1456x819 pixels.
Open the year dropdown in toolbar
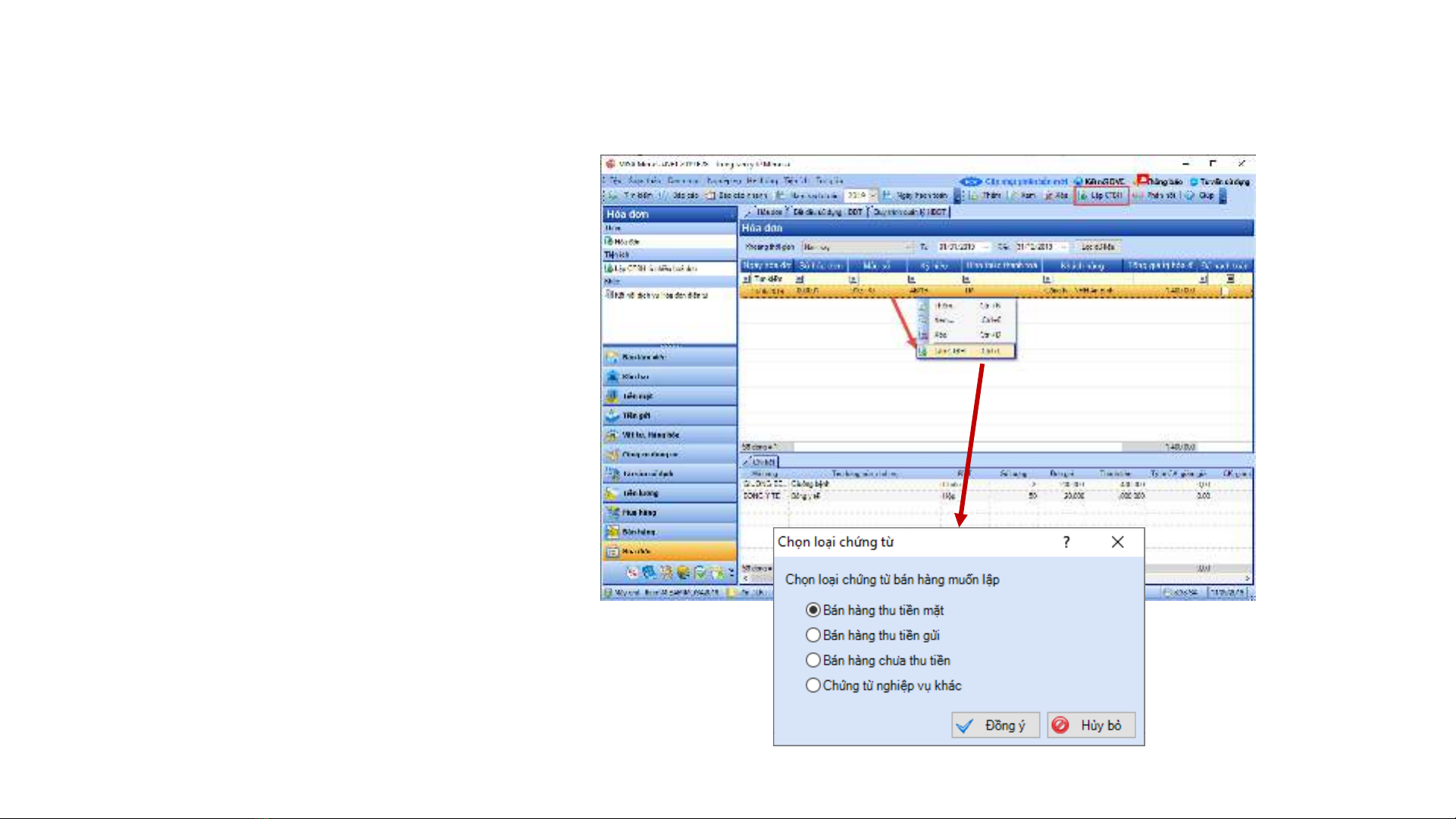pos(873,195)
